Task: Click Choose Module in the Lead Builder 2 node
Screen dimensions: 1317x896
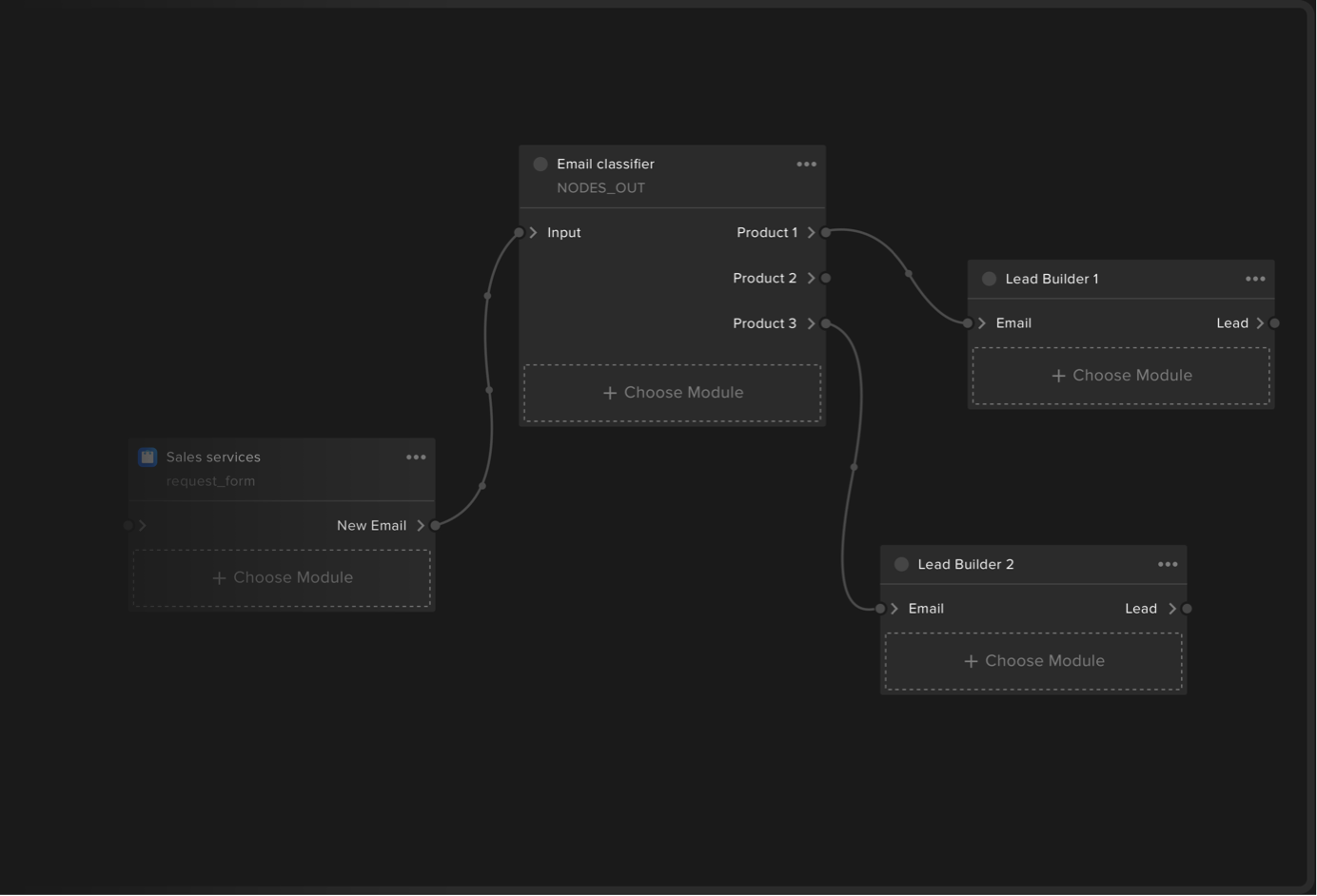Action: tap(1033, 660)
